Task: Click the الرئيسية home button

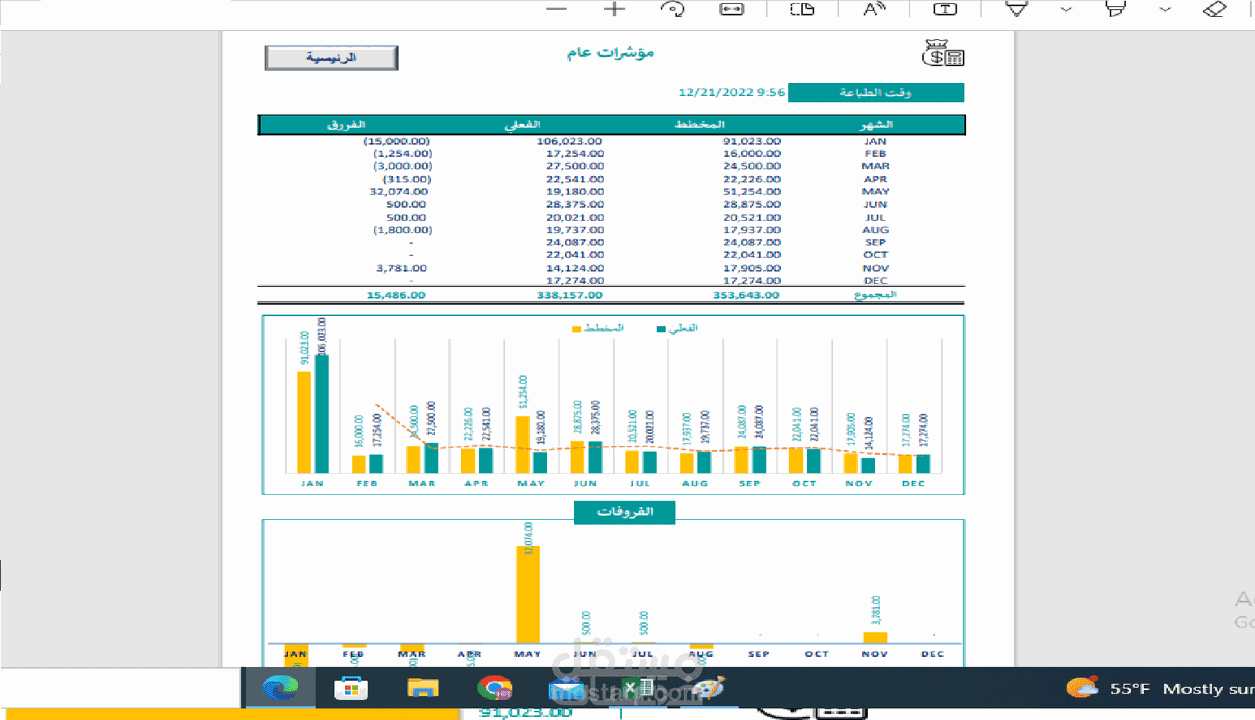Action: [331, 58]
